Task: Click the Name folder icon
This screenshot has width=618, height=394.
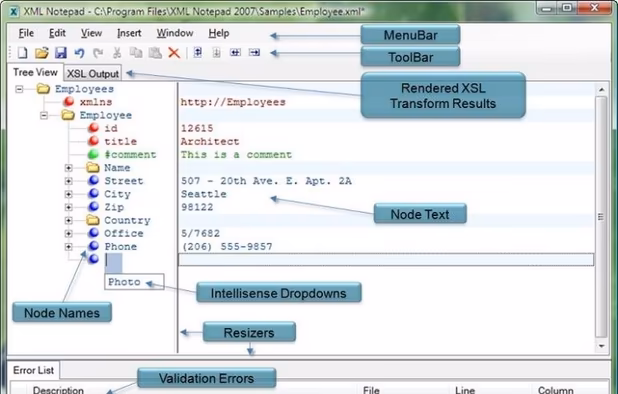Action: click(x=93, y=167)
